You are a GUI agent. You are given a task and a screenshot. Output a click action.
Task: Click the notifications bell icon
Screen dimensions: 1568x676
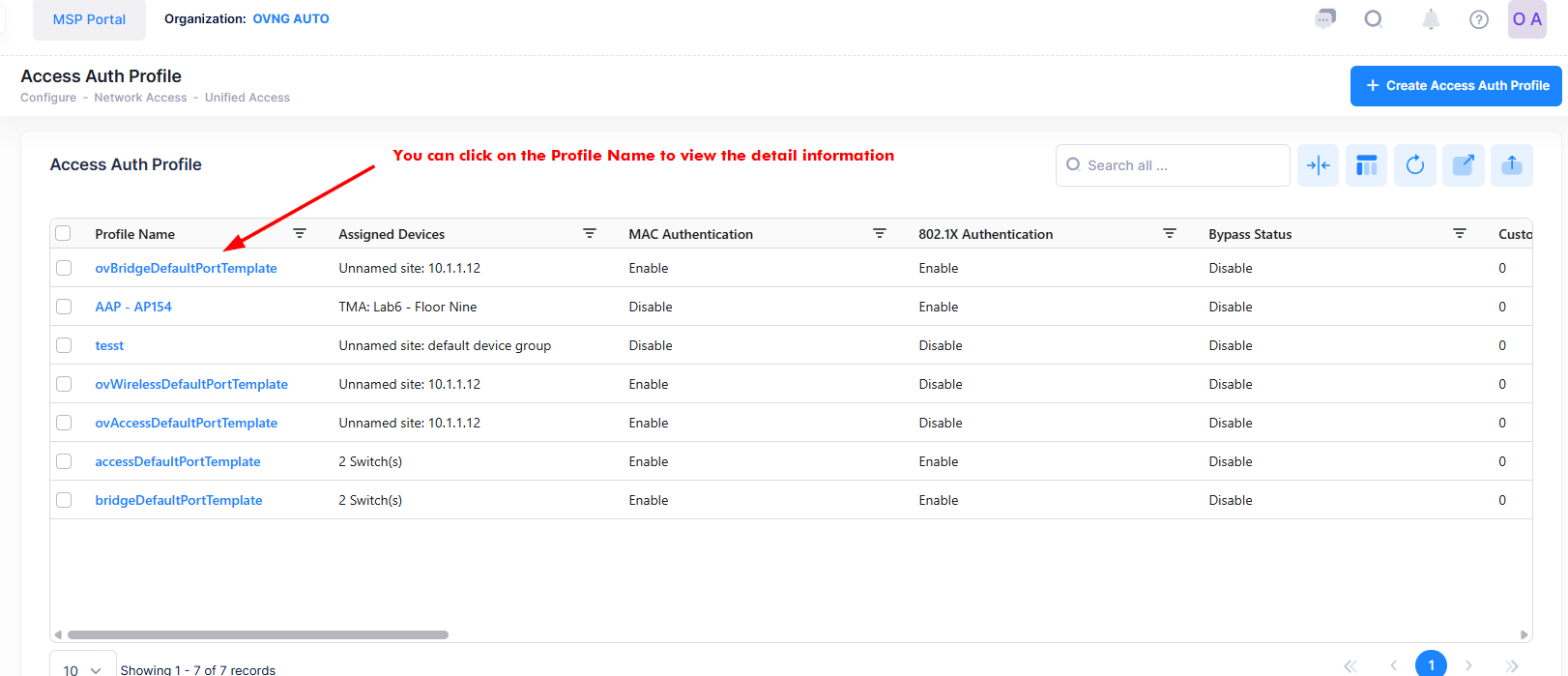pos(1431,19)
